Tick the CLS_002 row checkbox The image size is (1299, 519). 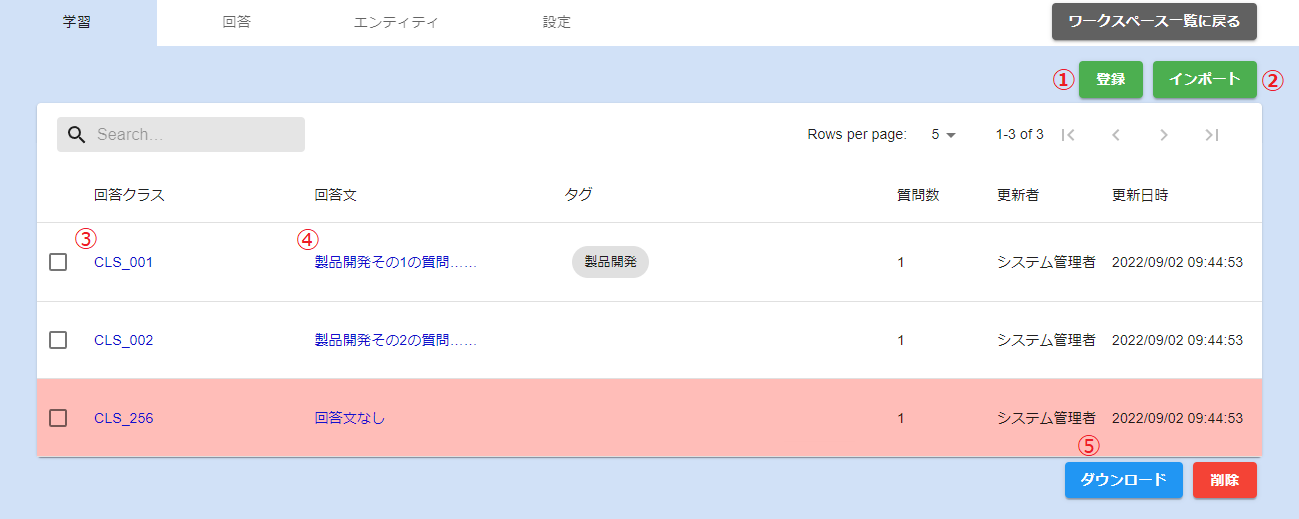(x=58, y=340)
